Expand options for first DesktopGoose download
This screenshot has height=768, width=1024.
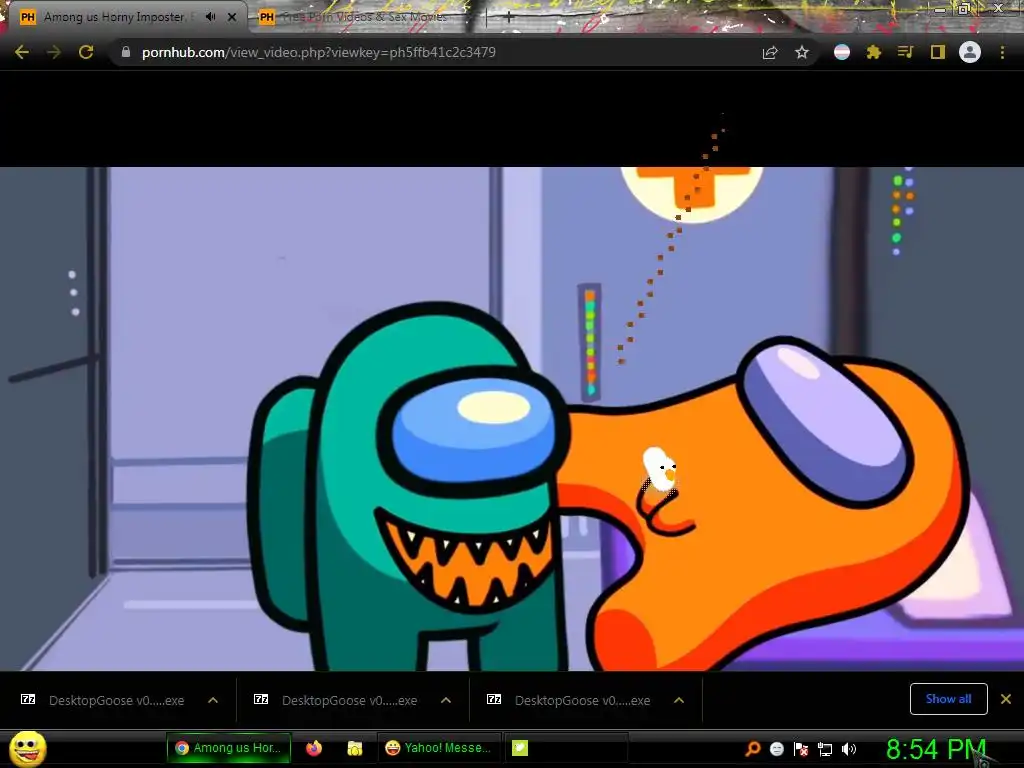point(213,700)
